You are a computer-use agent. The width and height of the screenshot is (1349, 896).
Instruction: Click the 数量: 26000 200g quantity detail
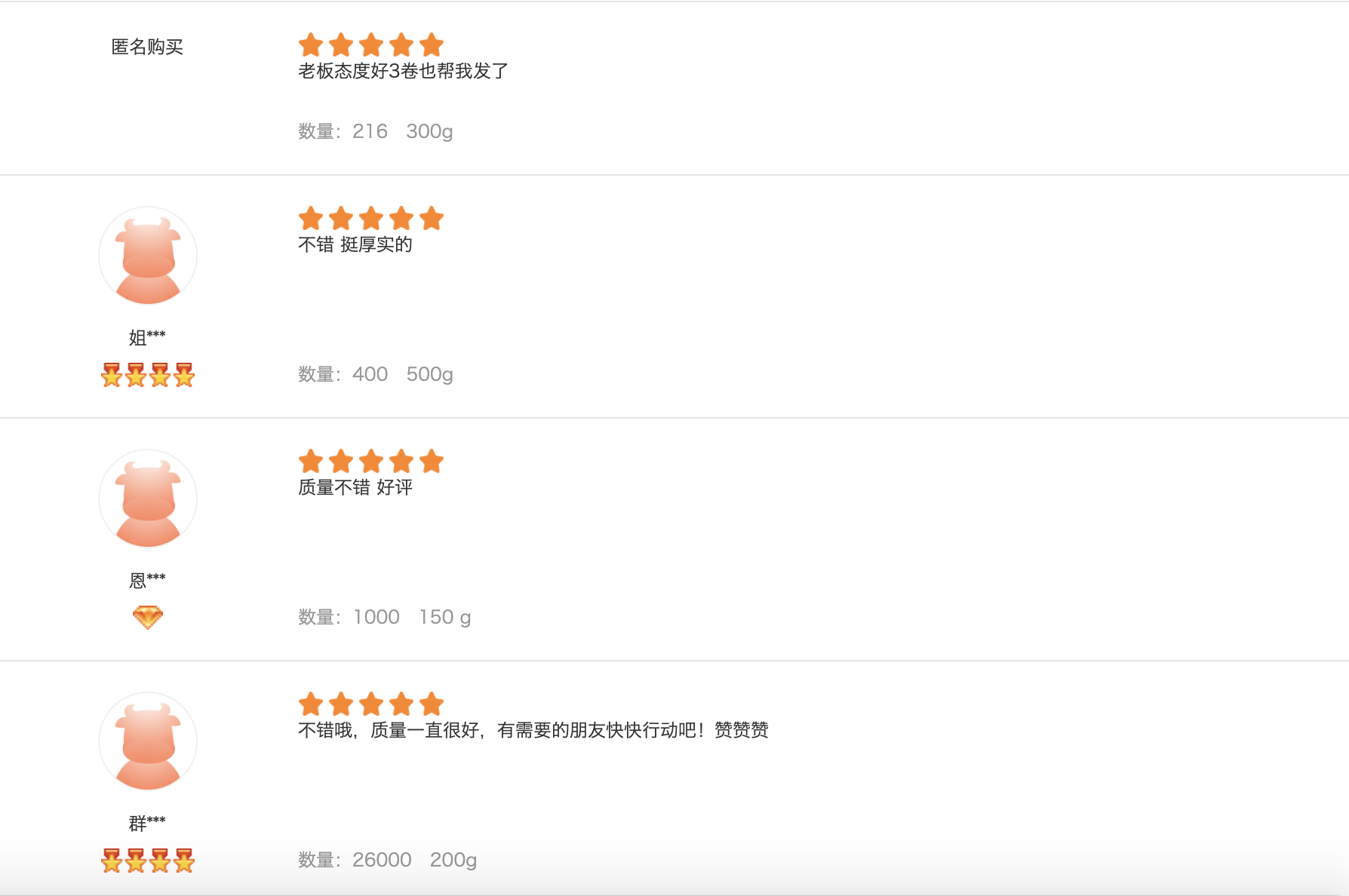(388, 859)
